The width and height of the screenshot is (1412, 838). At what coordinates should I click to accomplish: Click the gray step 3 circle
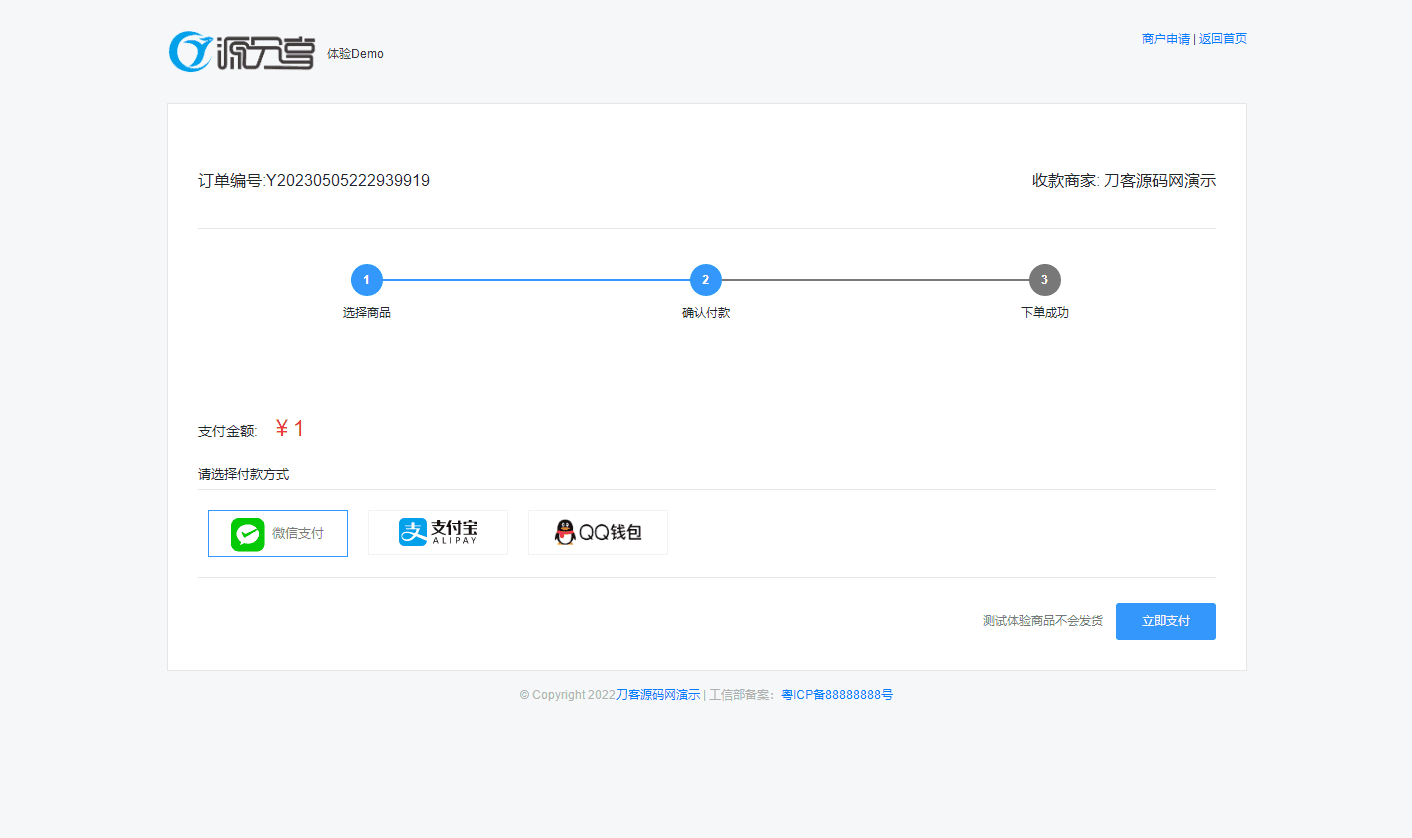1044,280
